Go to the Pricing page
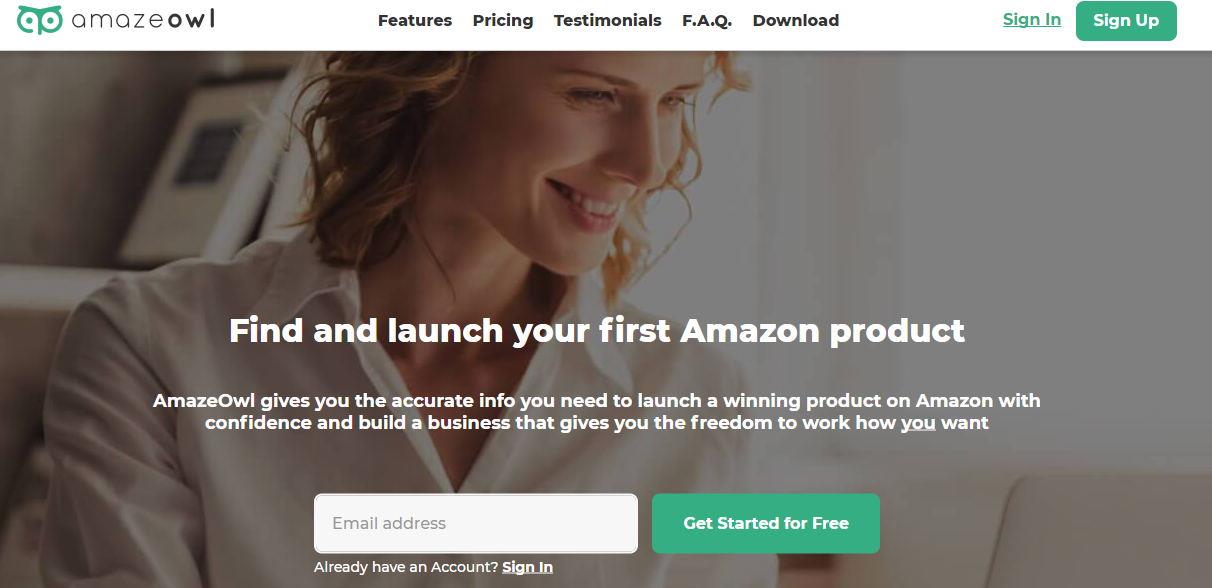The height and width of the screenshot is (588, 1212). pos(503,20)
